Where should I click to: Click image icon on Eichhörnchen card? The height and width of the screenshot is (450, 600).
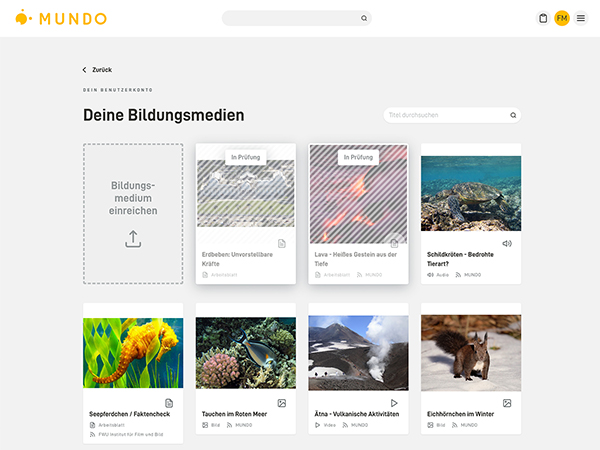(x=507, y=403)
